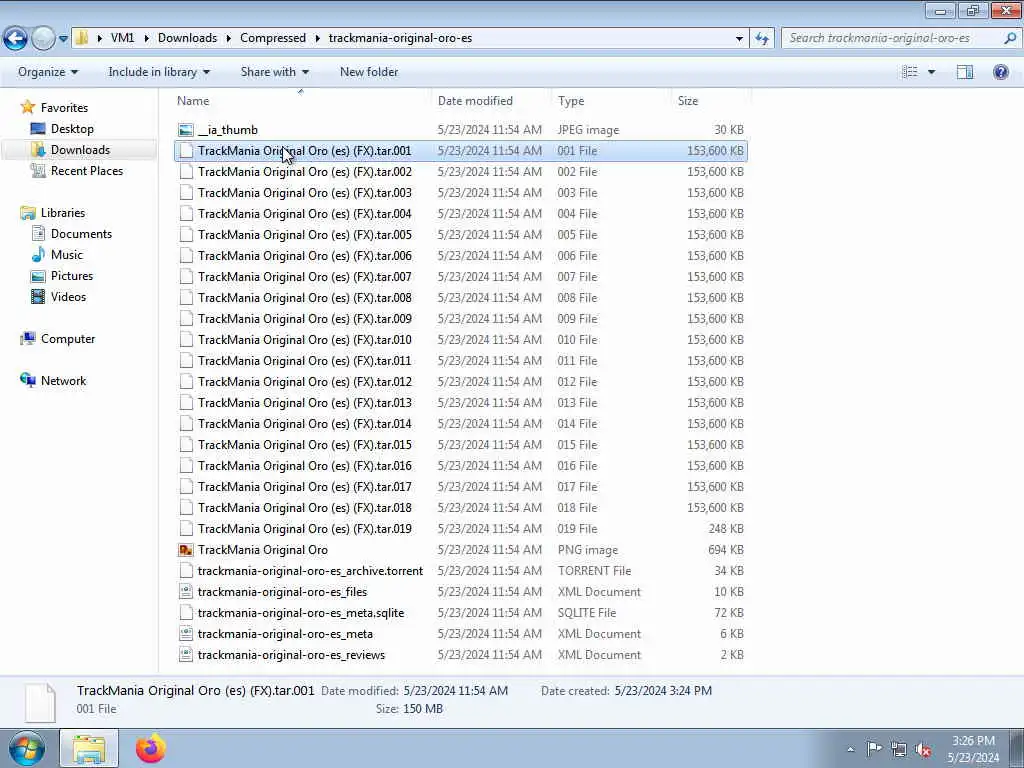Select the trackmania-original-oro-es_archive.torrent file icon

coord(186,571)
